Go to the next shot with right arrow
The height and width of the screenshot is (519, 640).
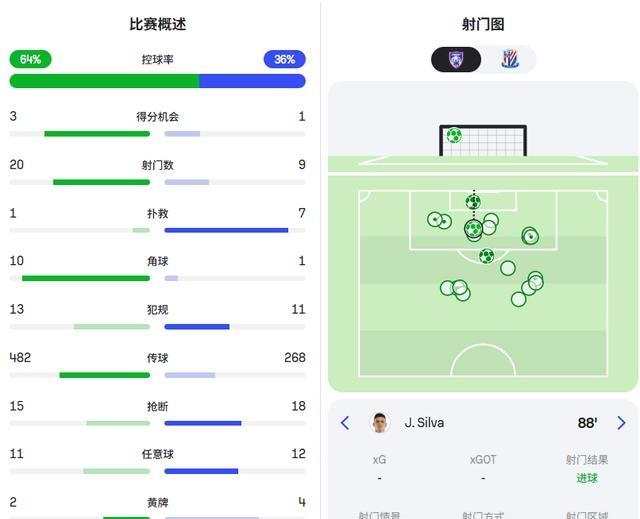(x=621, y=423)
